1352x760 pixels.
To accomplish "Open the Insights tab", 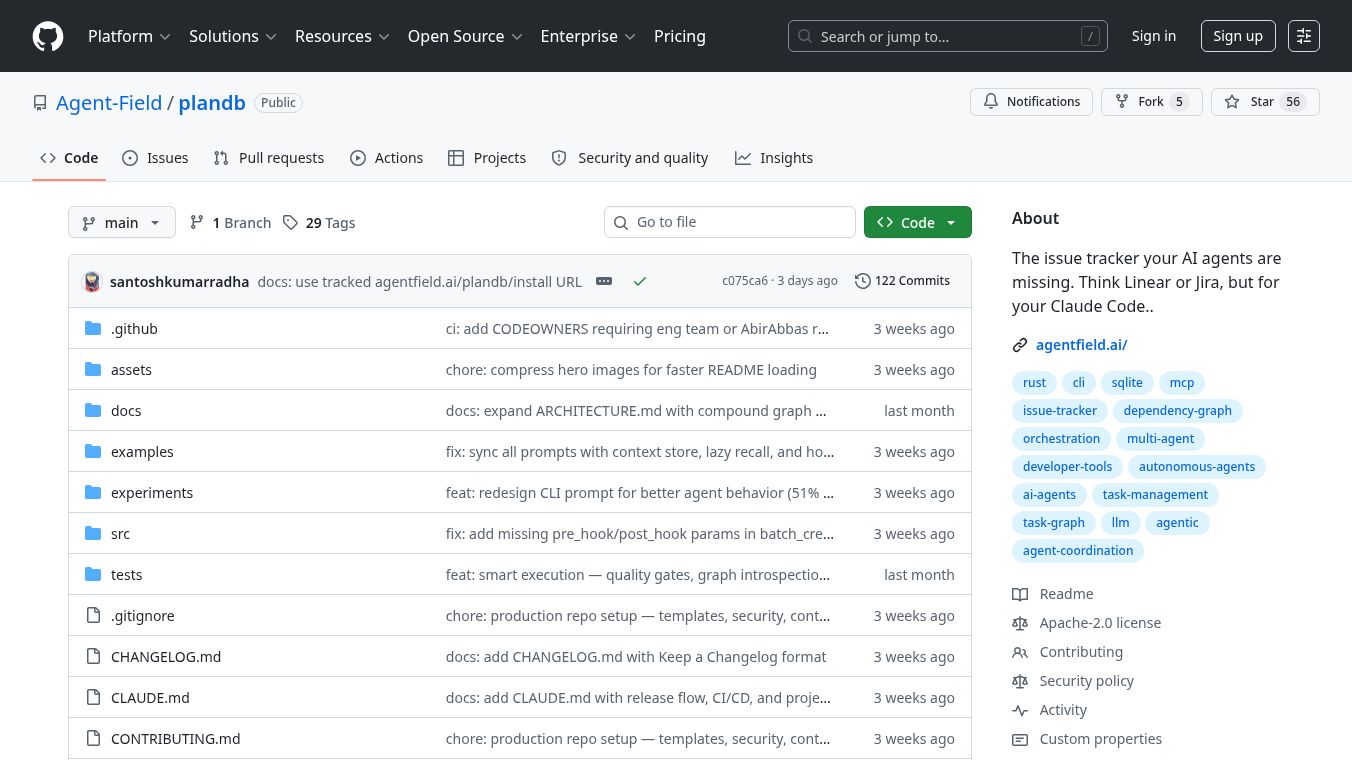I will (x=774, y=158).
